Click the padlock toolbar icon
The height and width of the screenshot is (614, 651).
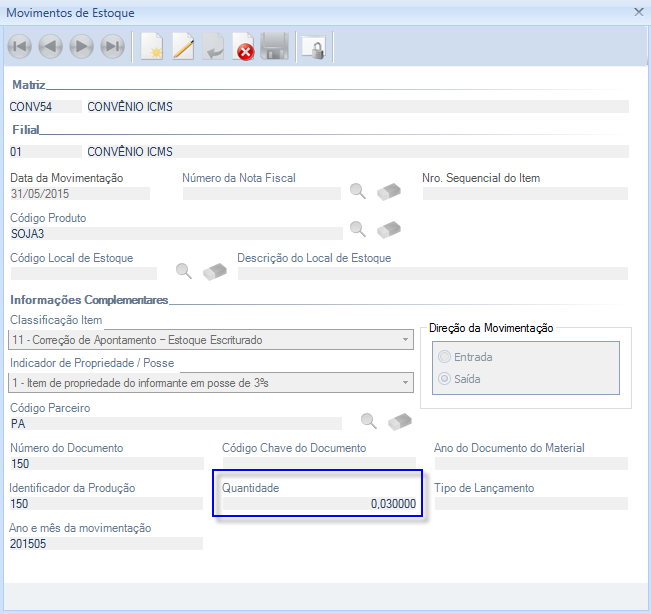click(314, 47)
